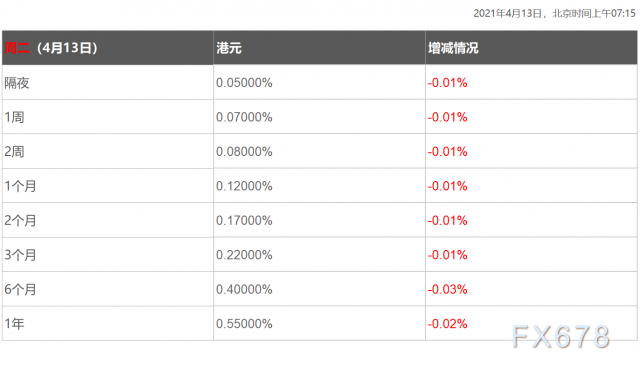Click the 0.05000% overnight rate cell

coord(244,83)
